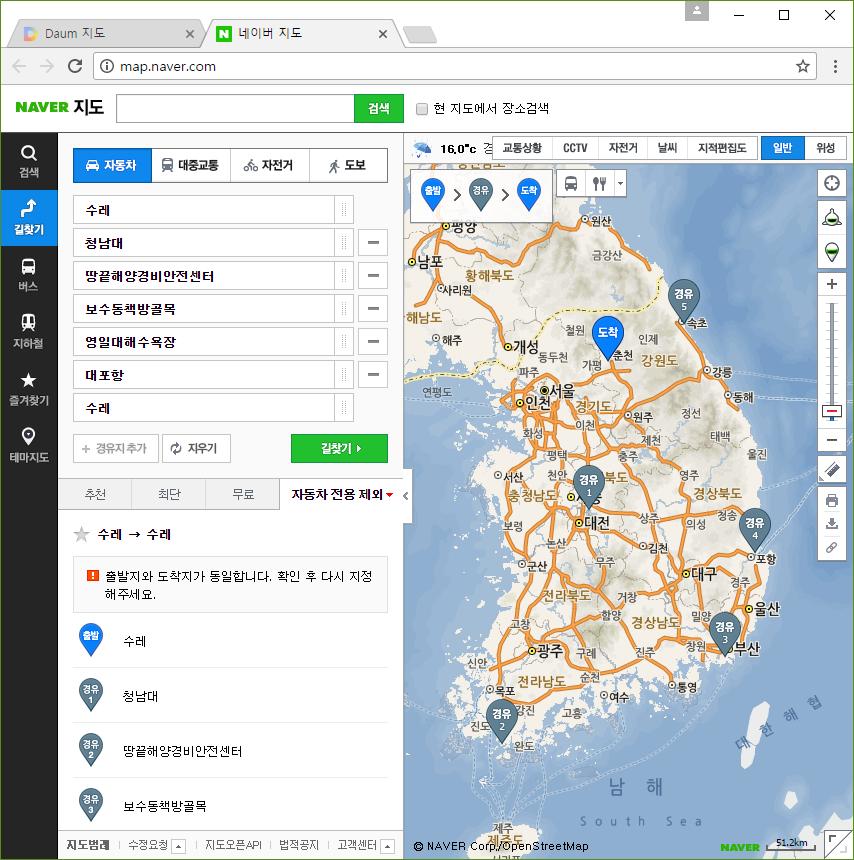Viewport: 854px width, 860px height.
Task: Click the print map icon
Action: coord(831,501)
